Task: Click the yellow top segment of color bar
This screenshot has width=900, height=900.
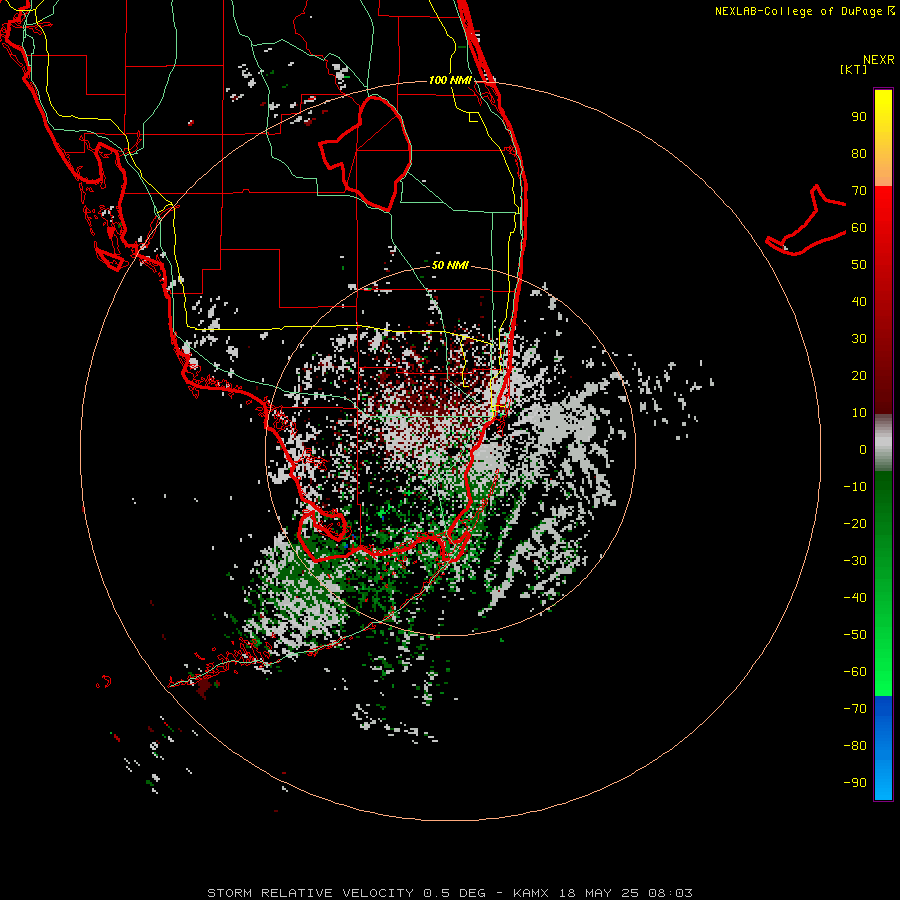Action: (883, 138)
